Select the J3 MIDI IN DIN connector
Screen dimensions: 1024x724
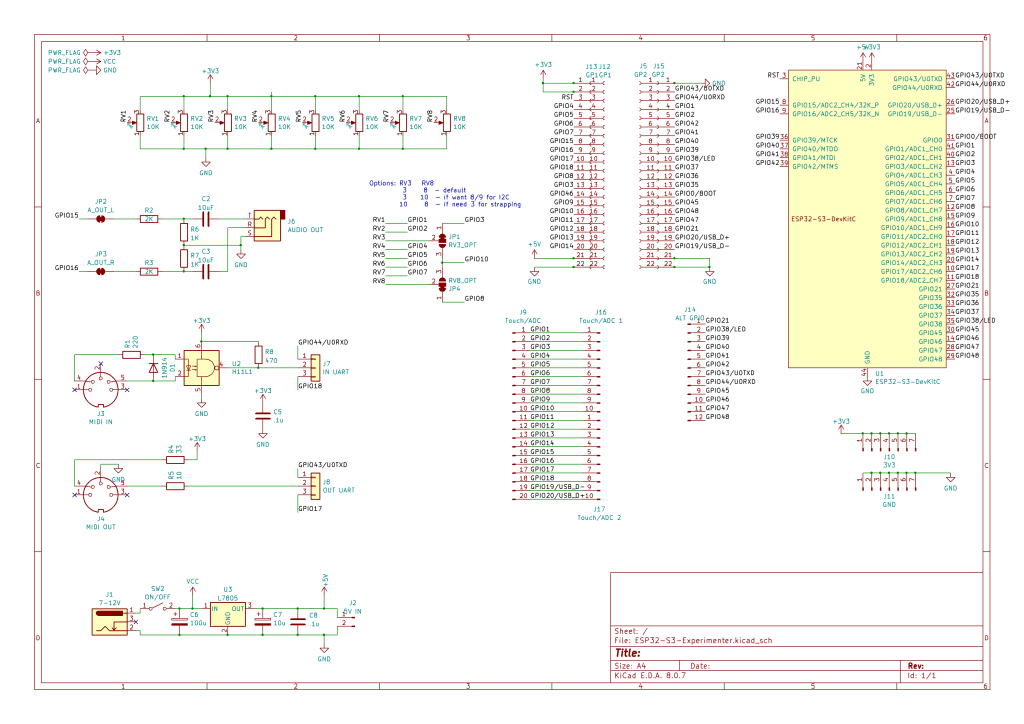pyautogui.click(x=100, y=385)
